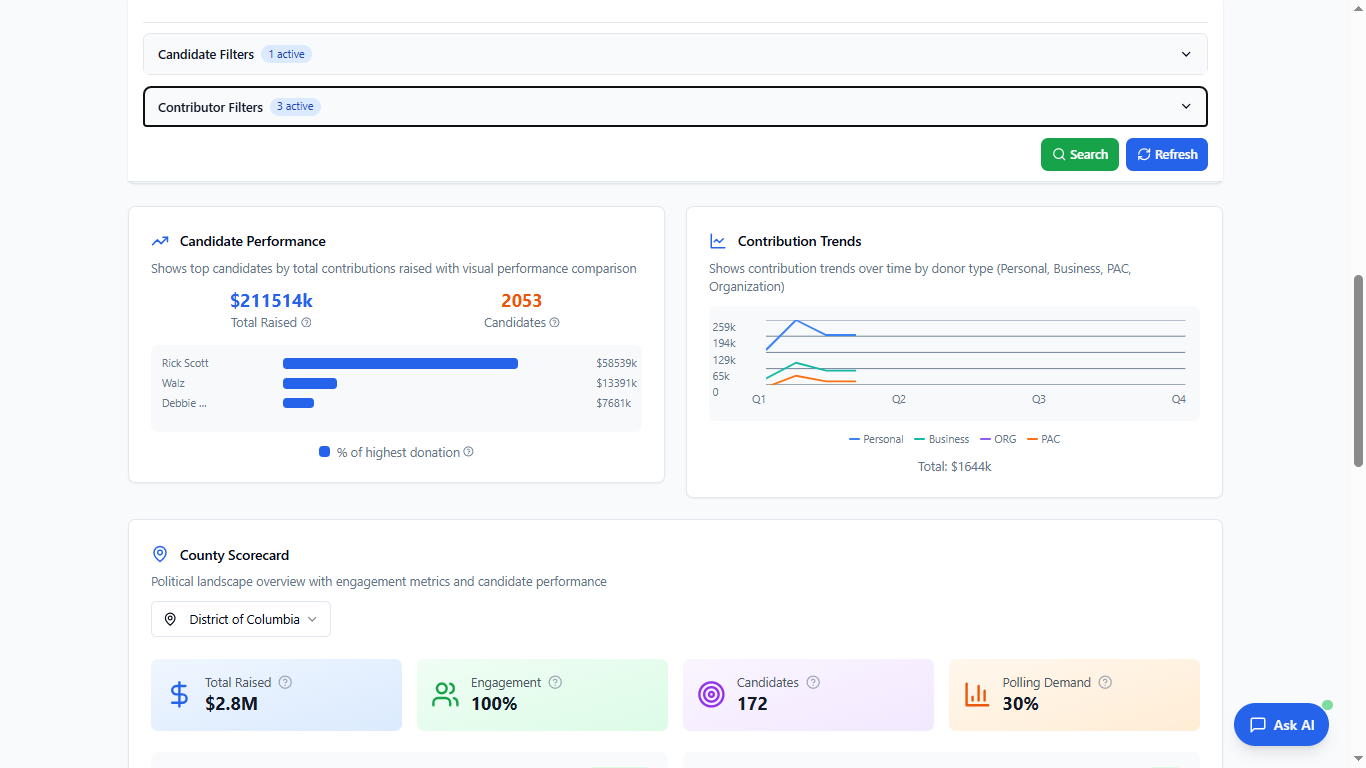Image resolution: width=1366 pixels, height=768 pixels.
Task: Click the County Scorecard Total Raised help icon
Action: tap(285, 682)
